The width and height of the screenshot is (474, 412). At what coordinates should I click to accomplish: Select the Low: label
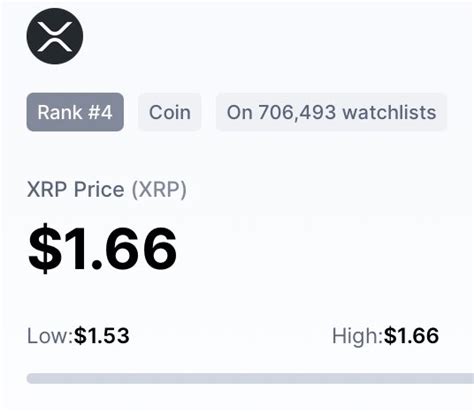click(x=50, y=336)
